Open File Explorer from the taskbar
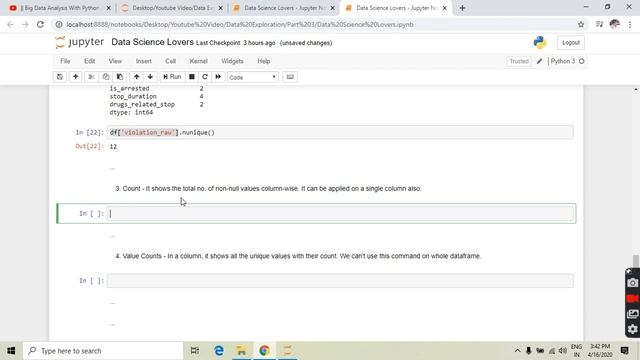 tap(241, 351)
